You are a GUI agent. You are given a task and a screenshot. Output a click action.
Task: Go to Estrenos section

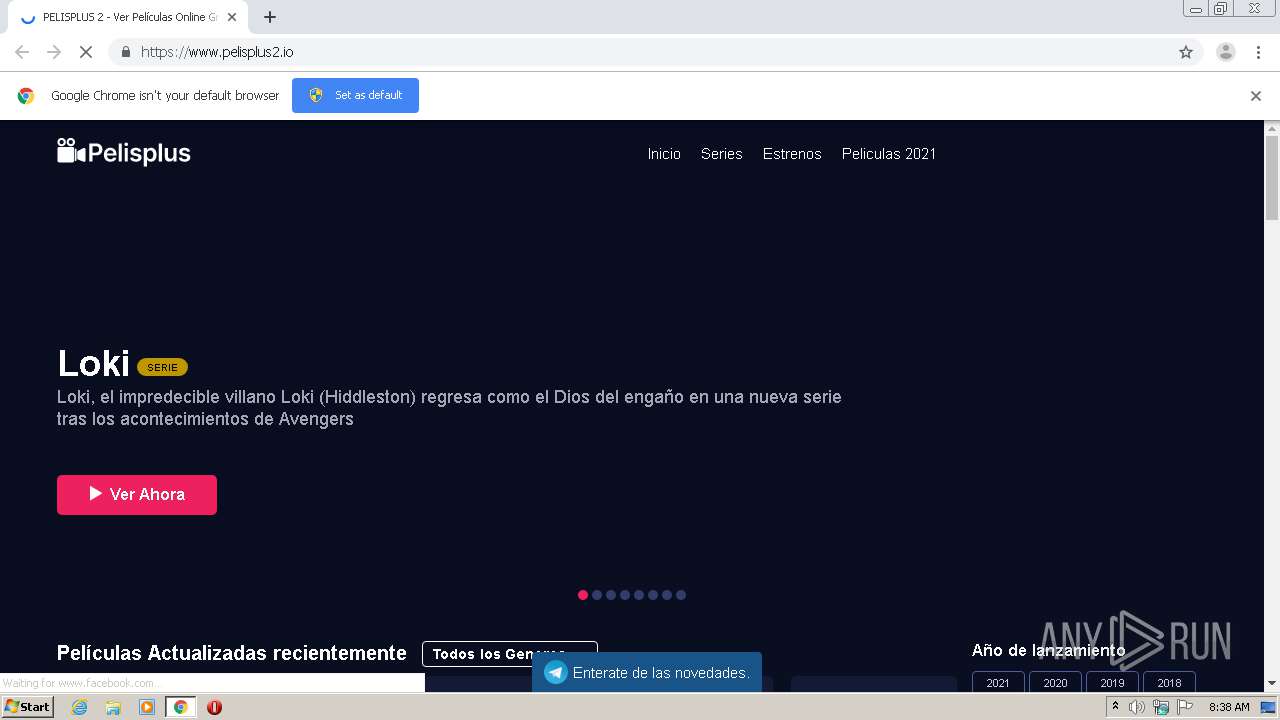tap(792, 154)
